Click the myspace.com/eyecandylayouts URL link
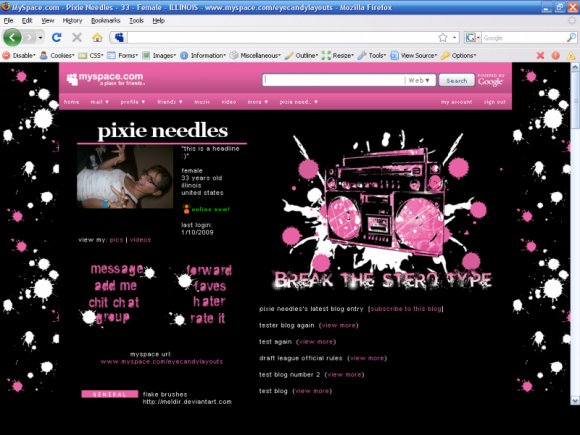The width and height of the screenshot is (580, 435). (x=162, y=361)
